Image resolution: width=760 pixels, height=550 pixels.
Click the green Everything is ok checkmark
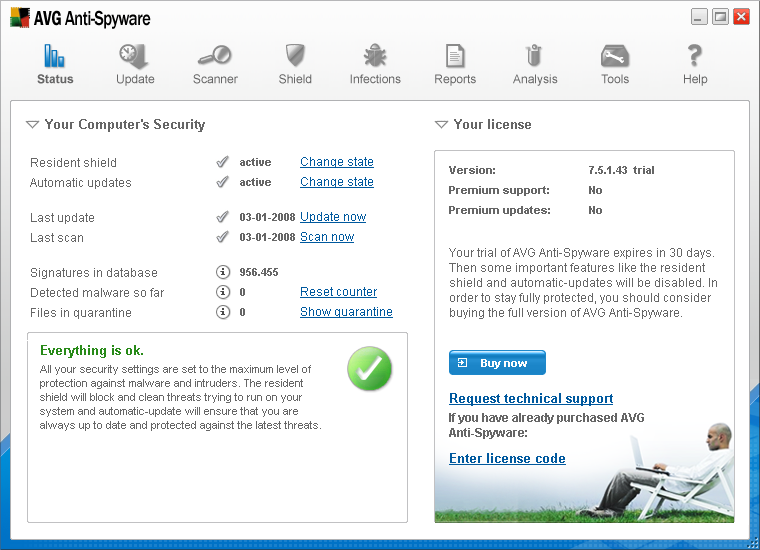(x=369, y=369)
